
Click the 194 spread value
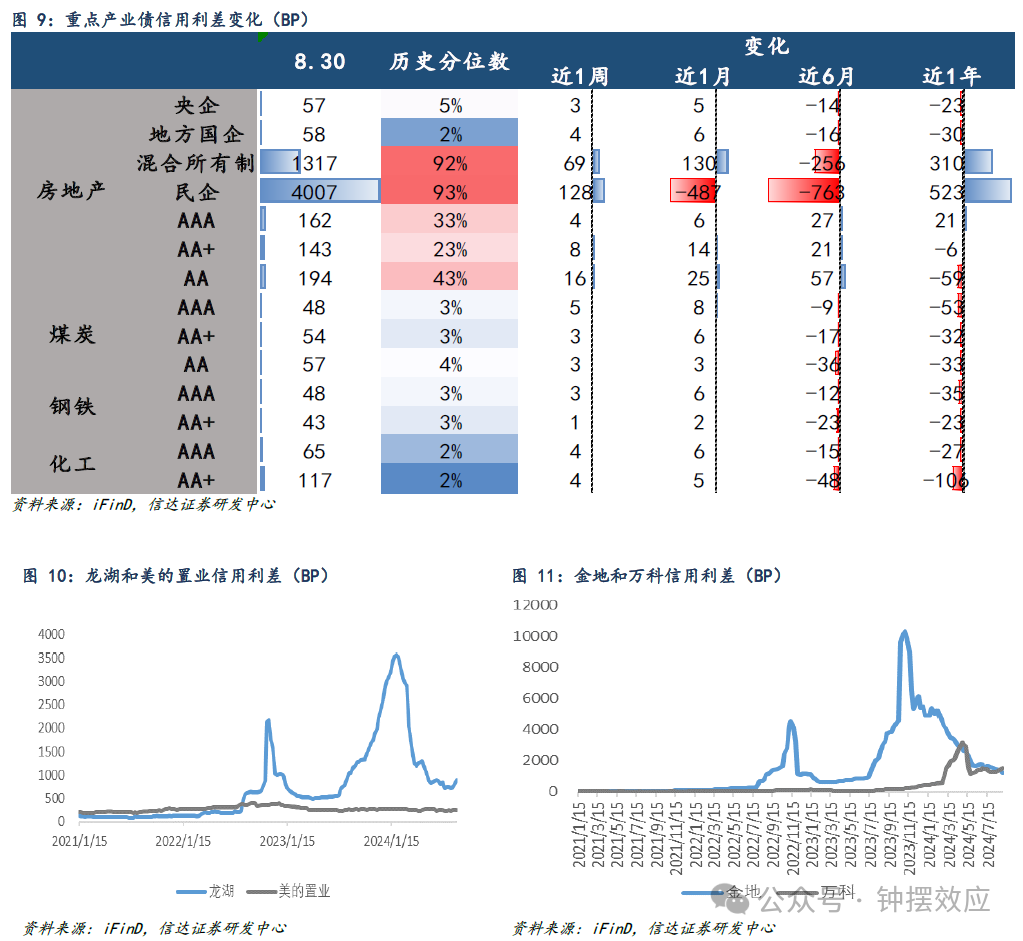coord(314,279)
